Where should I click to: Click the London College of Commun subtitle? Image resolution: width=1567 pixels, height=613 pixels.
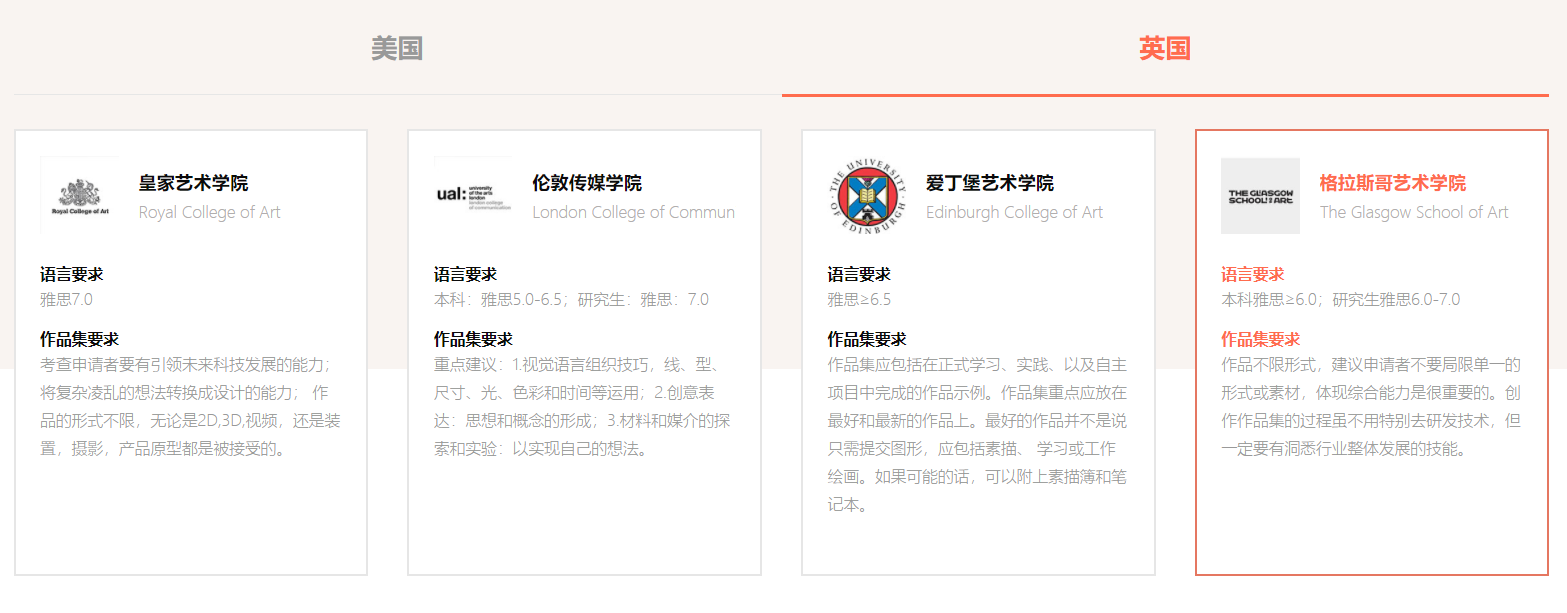633,212
